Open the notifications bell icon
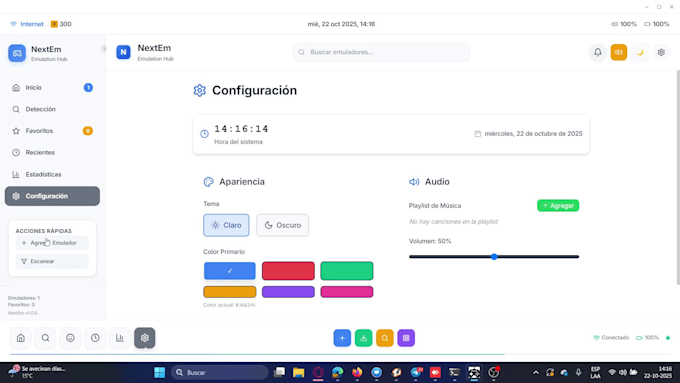This screenshot has width=680, height=383. click(x=598, y=52)
